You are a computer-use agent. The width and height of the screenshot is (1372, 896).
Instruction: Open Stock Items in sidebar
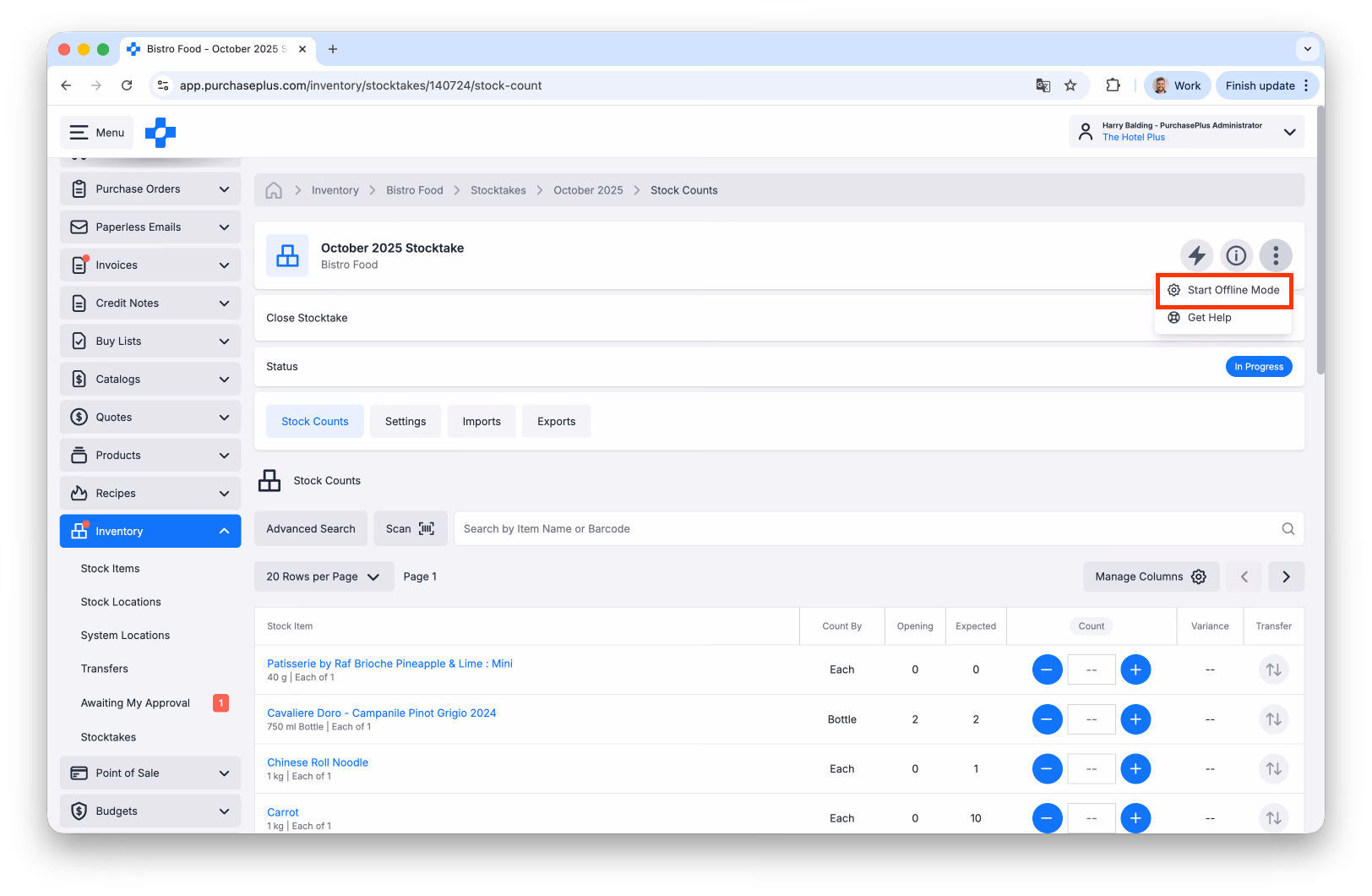[111, 569]
